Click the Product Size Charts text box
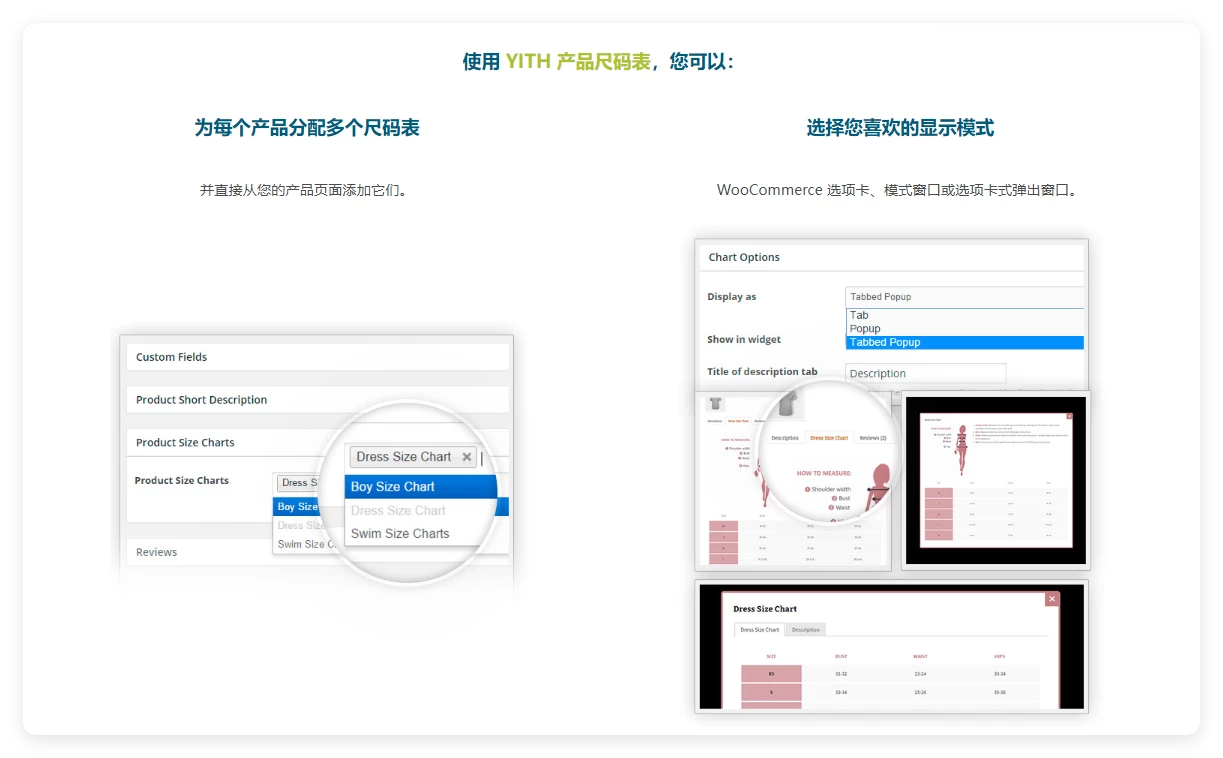Screen dimensions: 1223x758 (300, 482)
